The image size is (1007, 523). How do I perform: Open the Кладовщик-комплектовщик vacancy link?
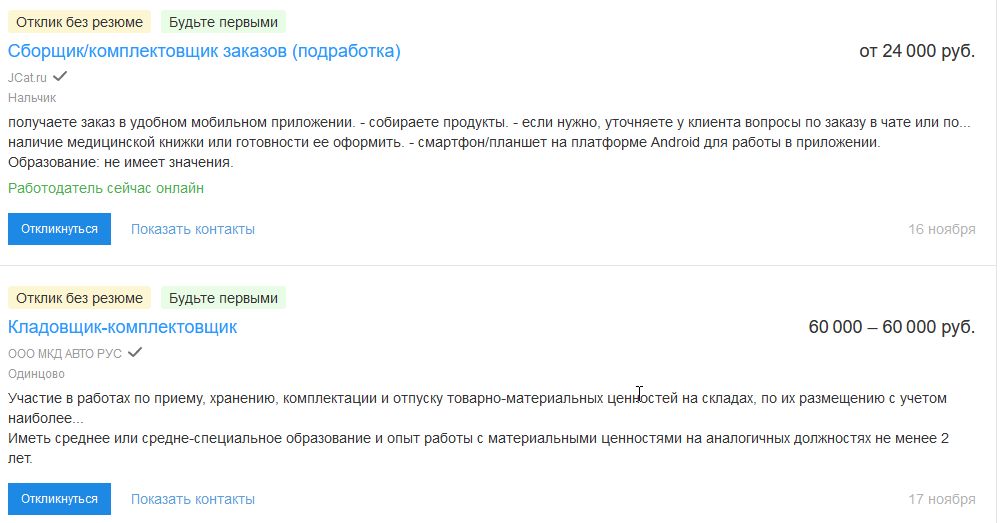[x=122, y=327]
